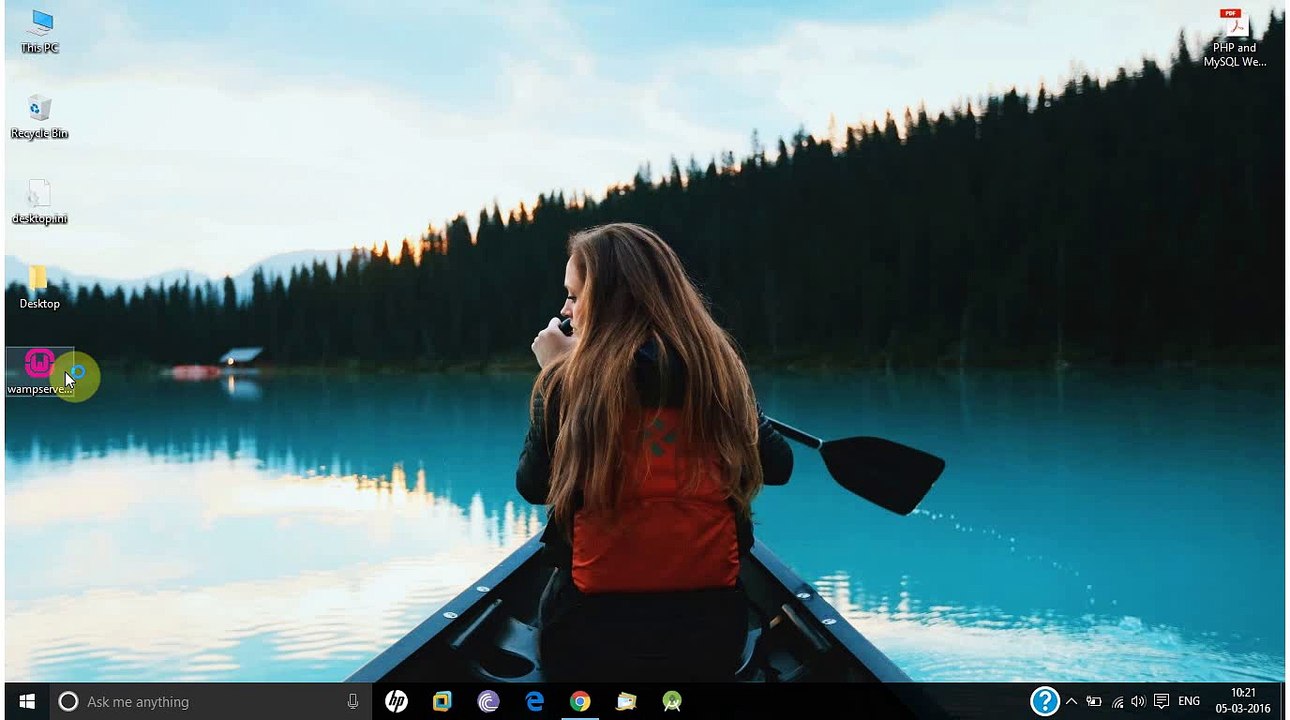Screen dimensions: 1290x720
Task: Open Google Chrome from the taskbar
Action: click(x=580, y=702)
